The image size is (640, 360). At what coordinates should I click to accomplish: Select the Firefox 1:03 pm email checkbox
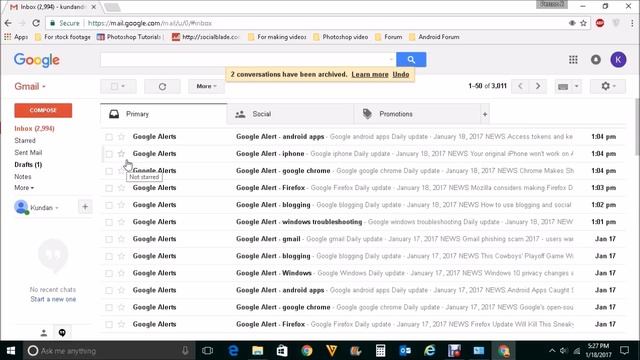[109, 188]
